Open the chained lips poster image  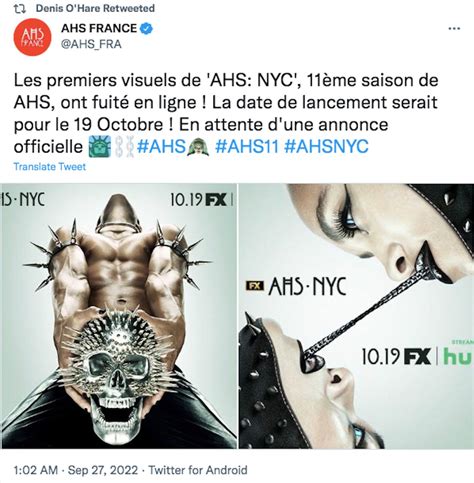tap(357, 316)
